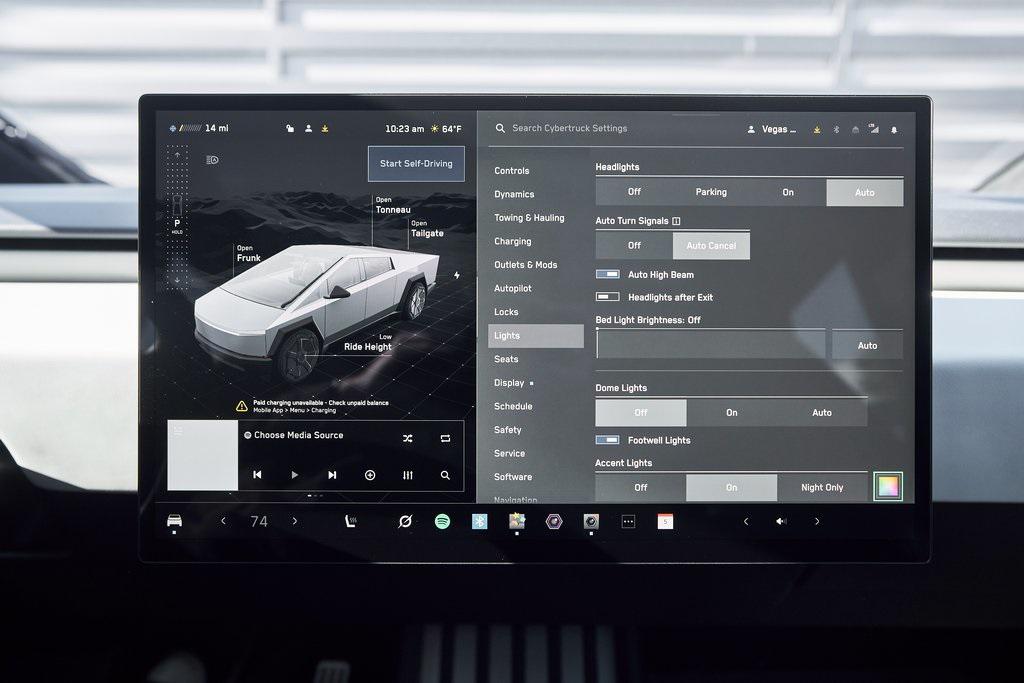Screen dimensions: 1024x683
Task: Open the calendar app in the dock
Action: point(665,521)
